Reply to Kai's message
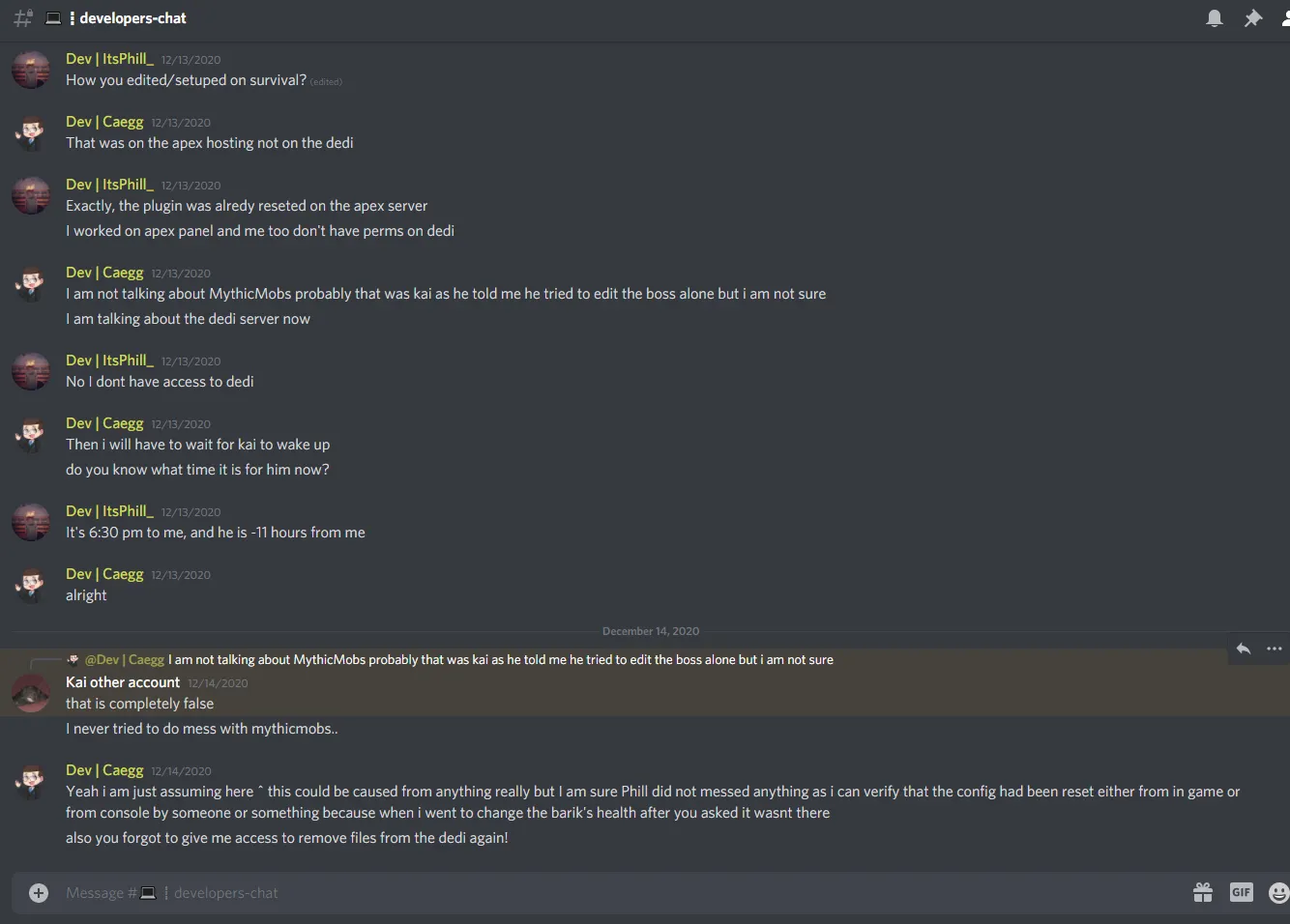 [x=1244, y=649]
